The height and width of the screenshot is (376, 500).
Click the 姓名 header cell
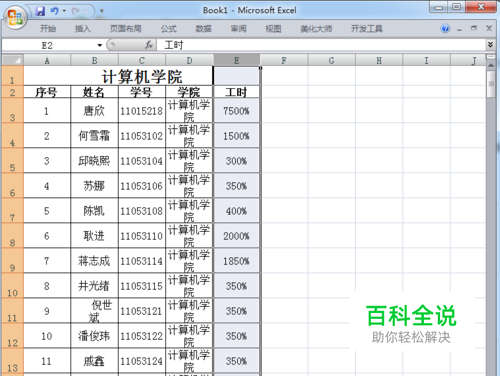pos(94,92)
